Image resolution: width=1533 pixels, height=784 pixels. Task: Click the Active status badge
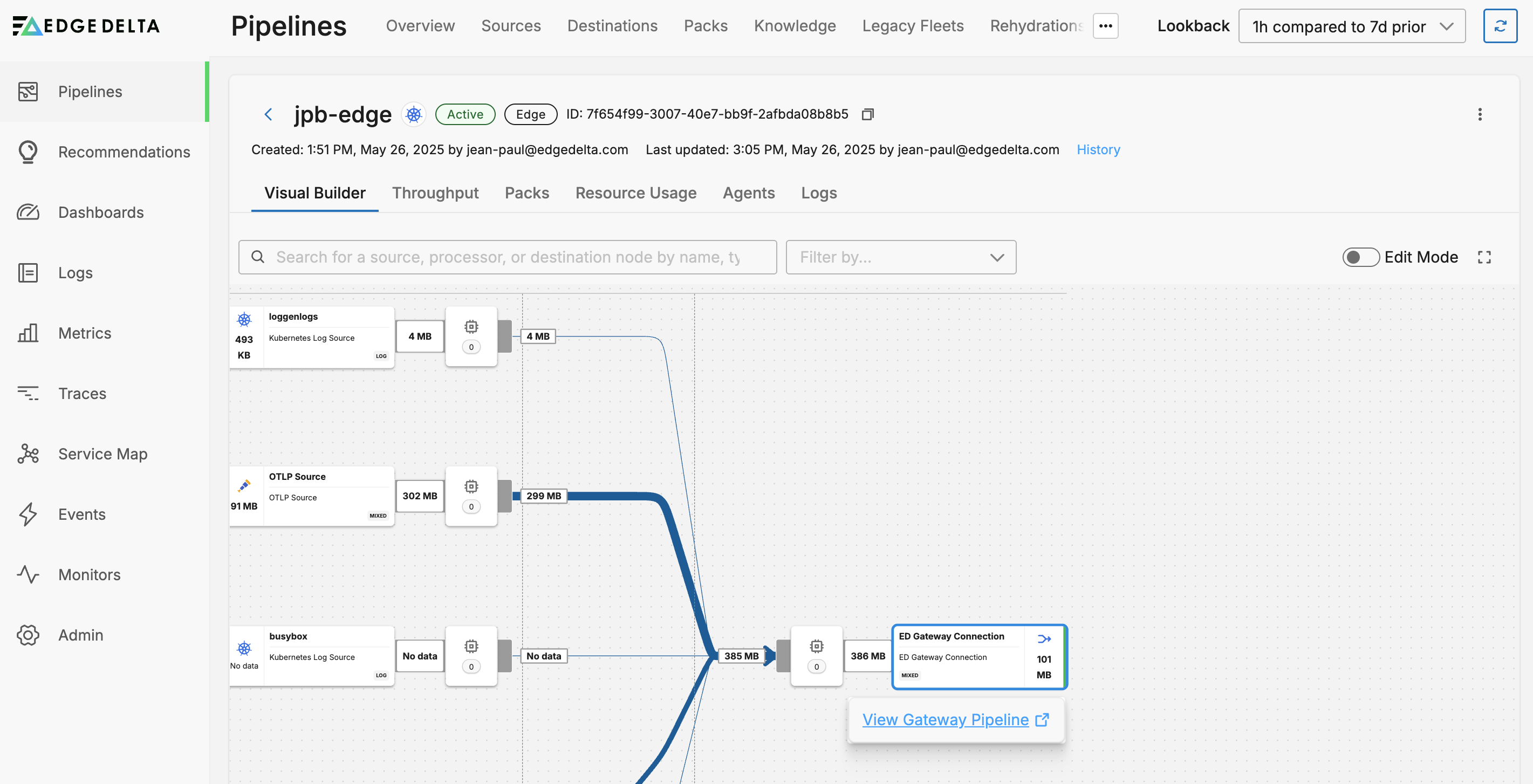(465, 114)
